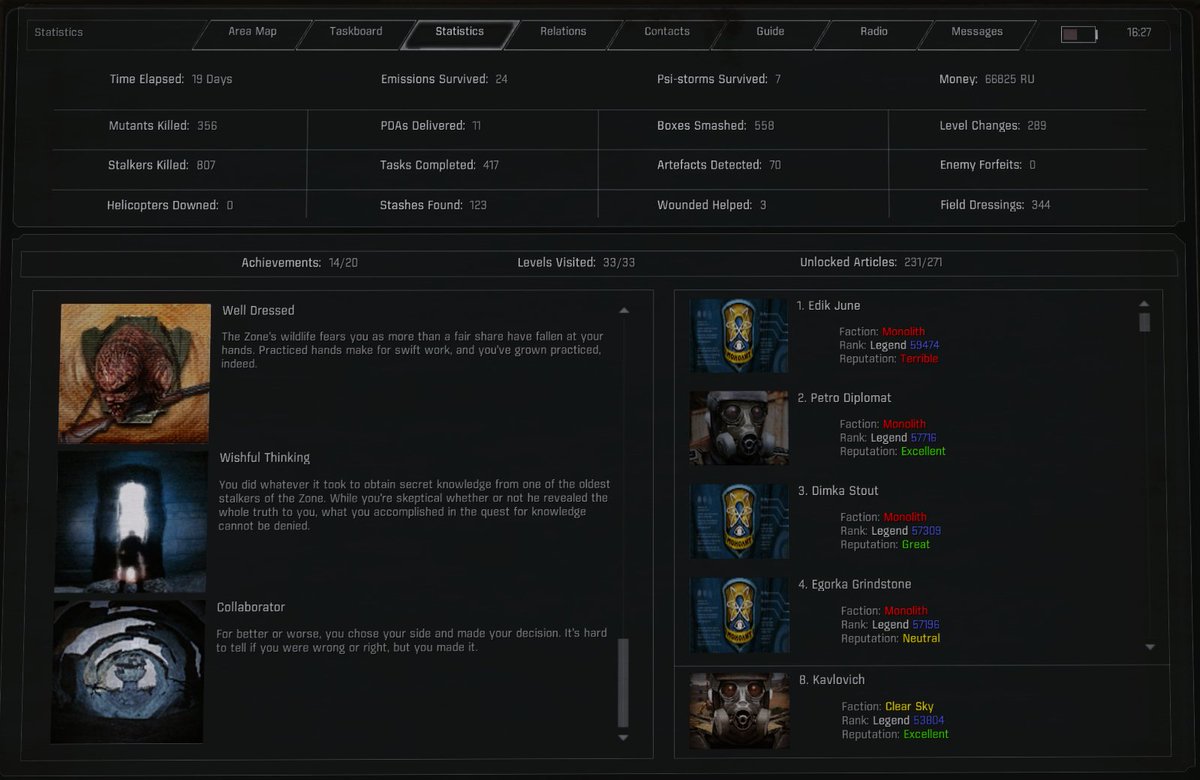
Task: Click the 'Unlocked Articles: 231/271' counter
Action: [x=871, y=263]
